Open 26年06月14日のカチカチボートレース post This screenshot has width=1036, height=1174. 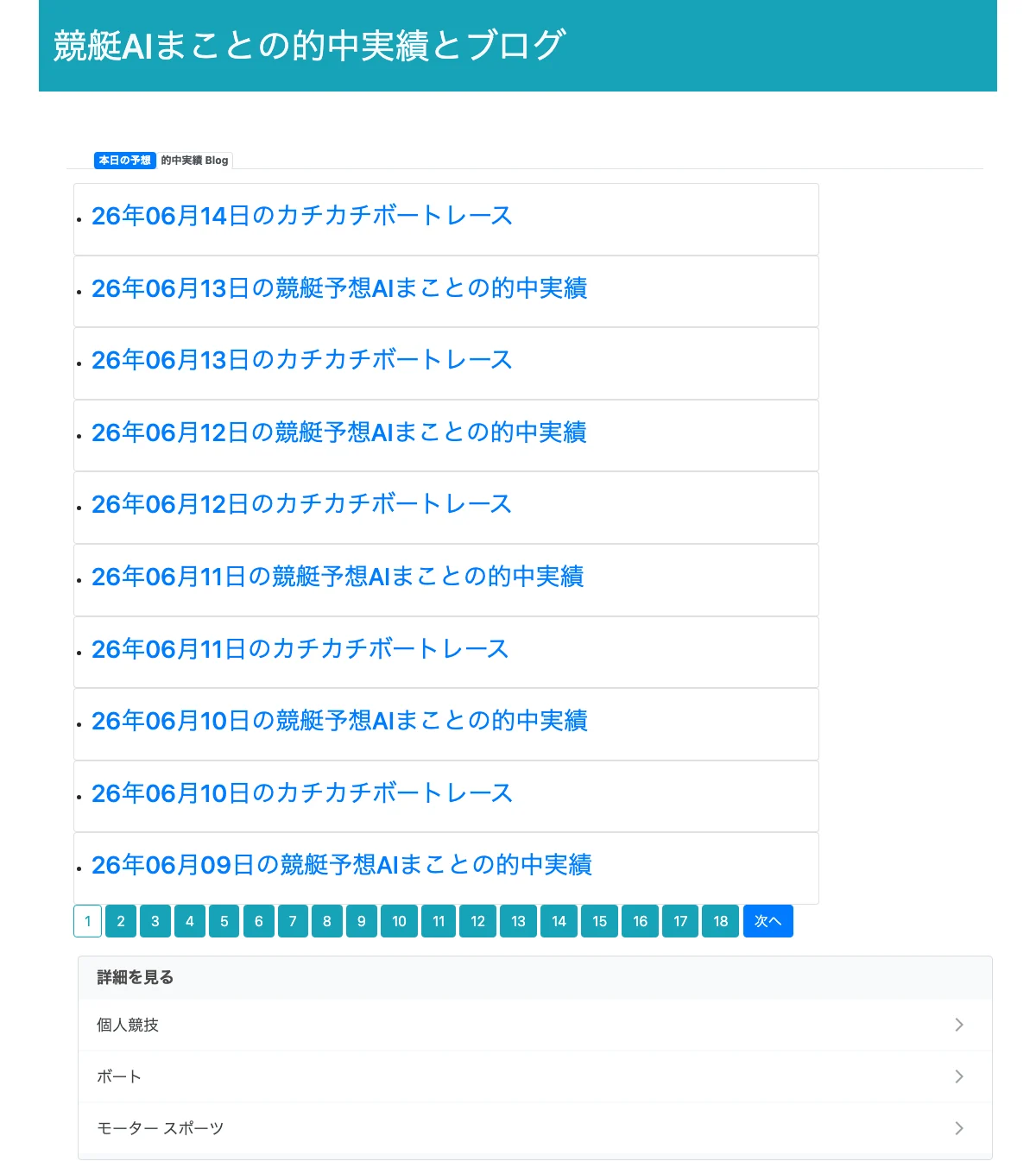pyautogui.click(x=301, y=216)
